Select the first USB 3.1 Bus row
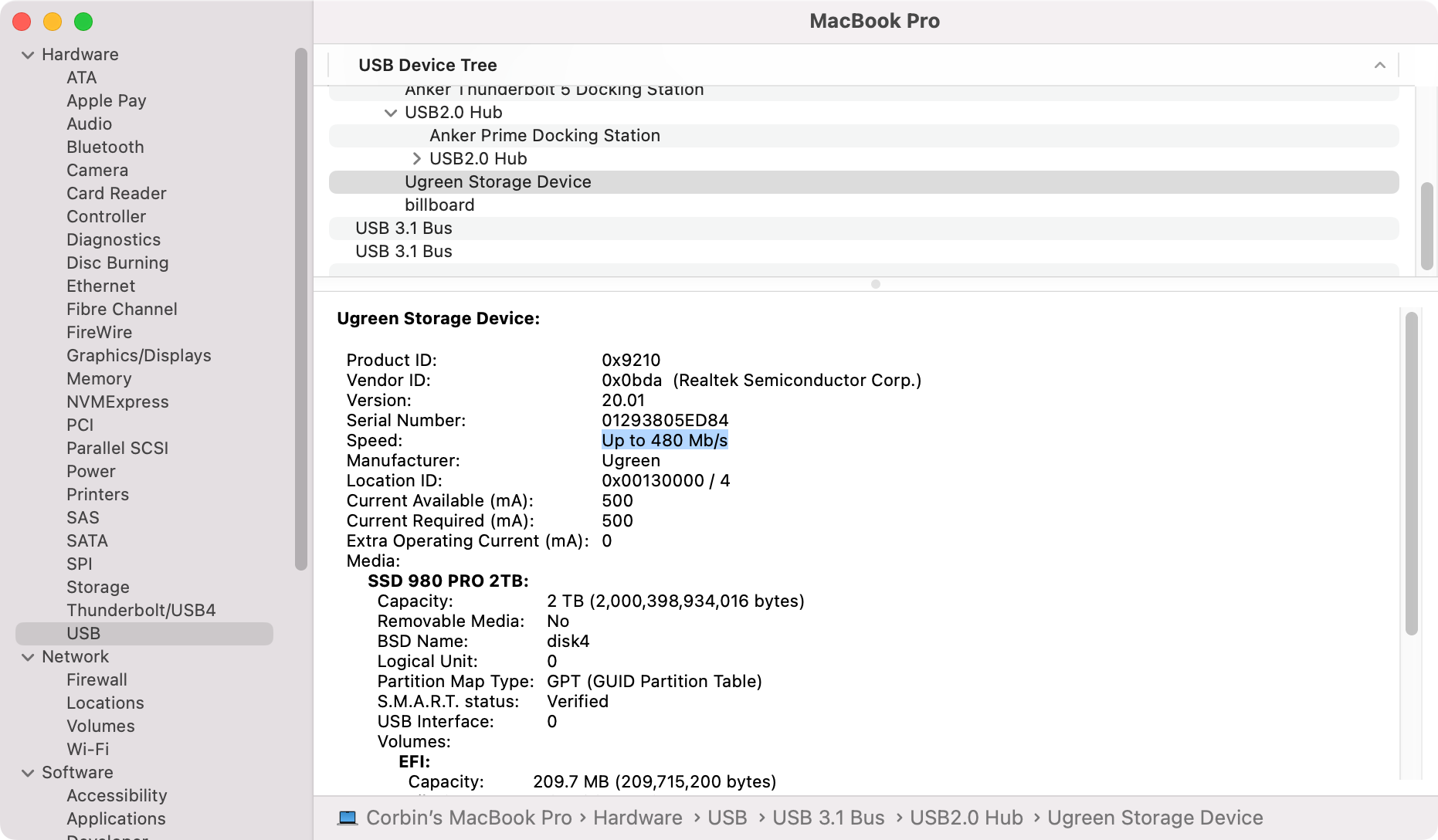The image size is (1438, 840). point(863,229)
